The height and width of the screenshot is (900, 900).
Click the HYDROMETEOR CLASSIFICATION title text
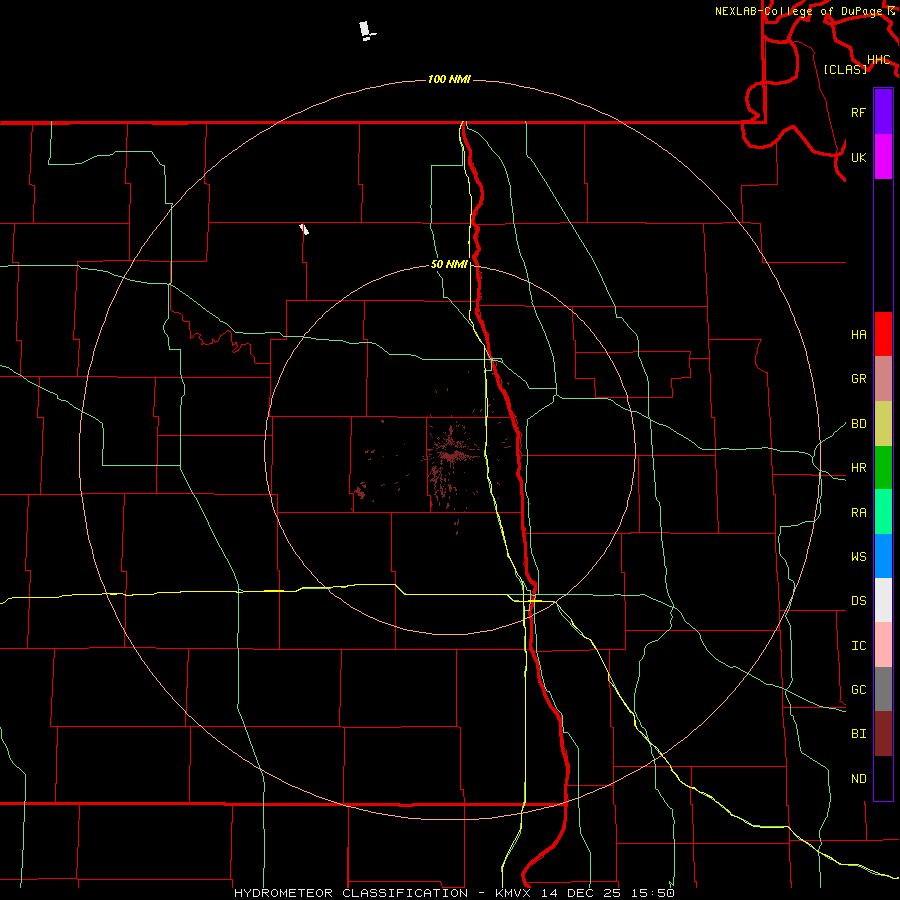point(351,893)
